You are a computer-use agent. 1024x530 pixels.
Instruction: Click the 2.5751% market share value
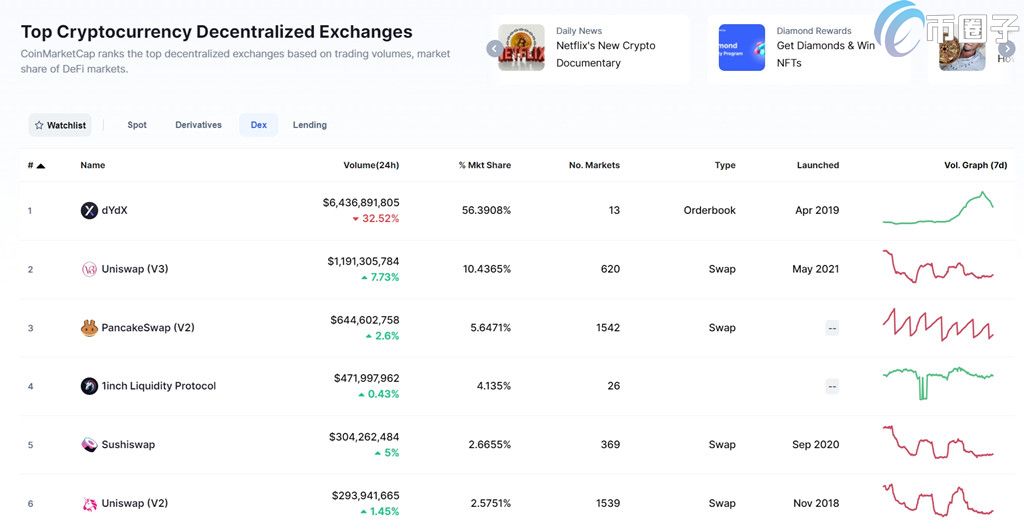[x=490, y=503]
